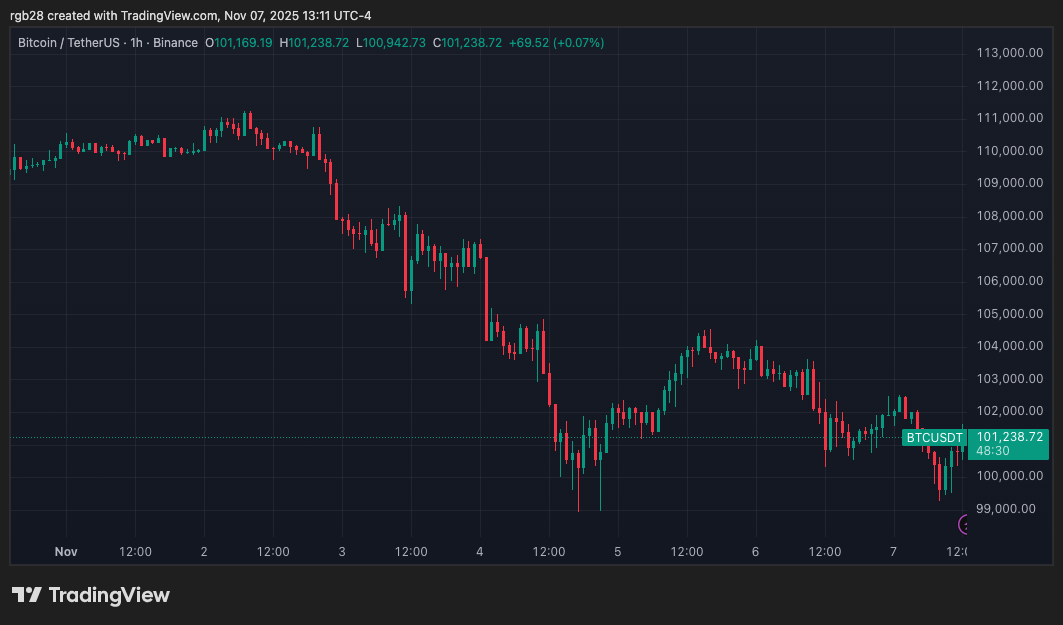Click the TradingView logo in the bottom-left corner
This screenshot has height=625, width=1063.
(x=90, y=595)
